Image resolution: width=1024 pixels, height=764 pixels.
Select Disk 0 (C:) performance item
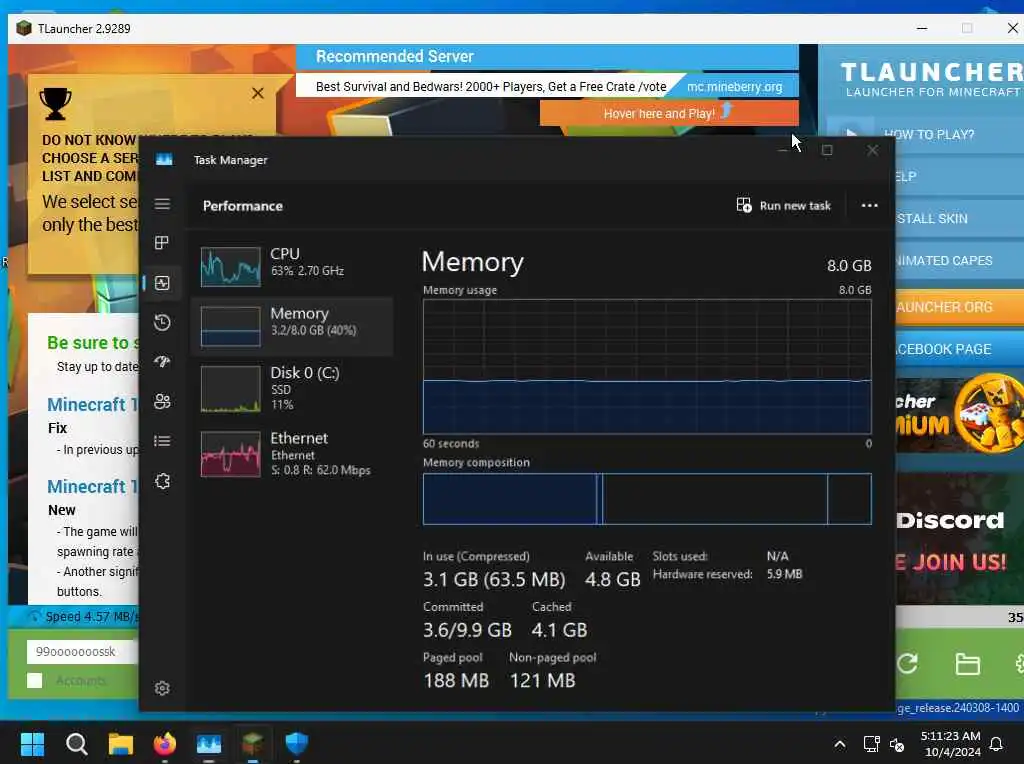click(292, 388)
